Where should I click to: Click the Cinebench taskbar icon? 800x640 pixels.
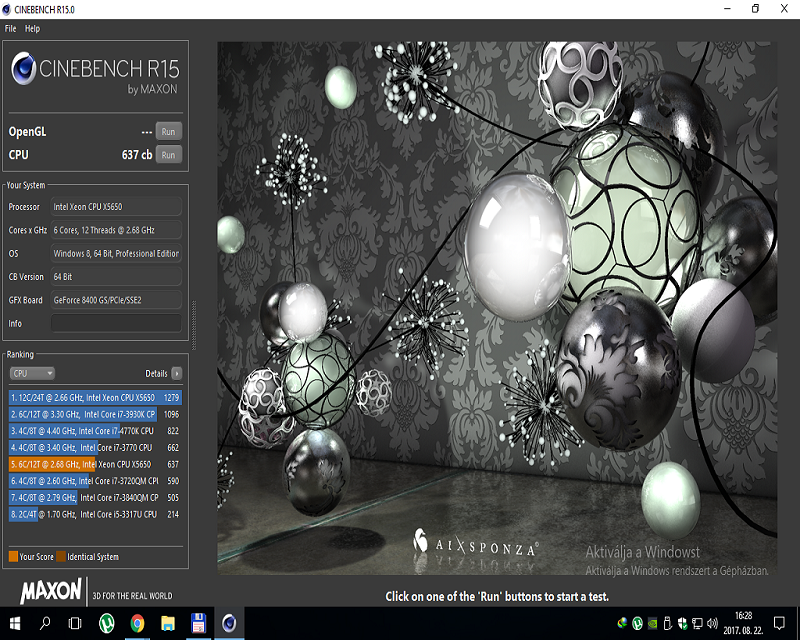click(229, 623)
